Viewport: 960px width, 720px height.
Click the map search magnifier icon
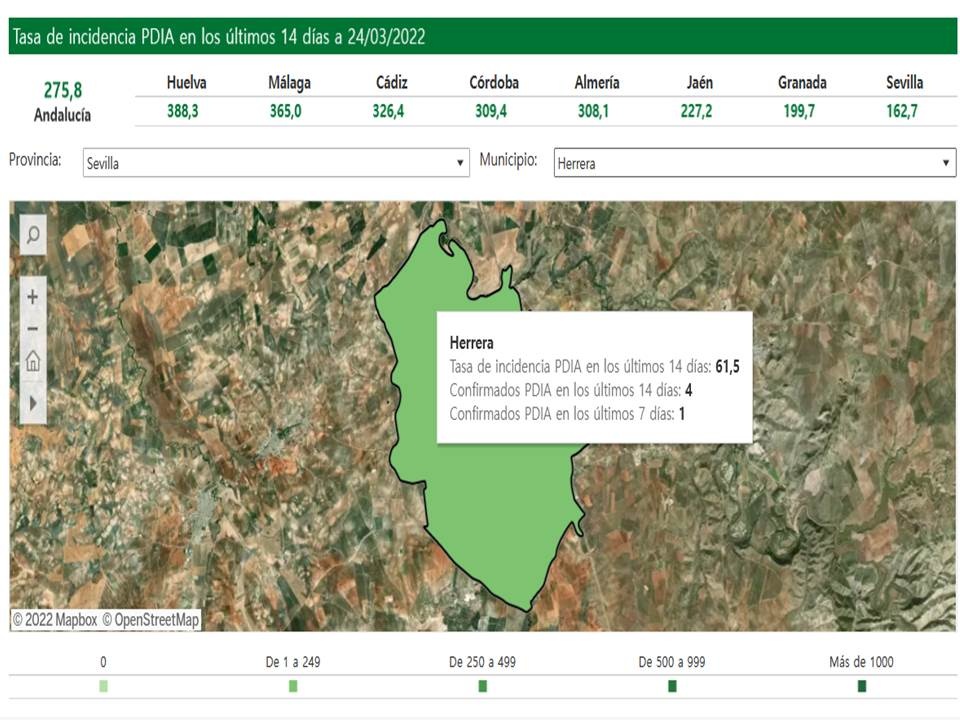(33, 236)
